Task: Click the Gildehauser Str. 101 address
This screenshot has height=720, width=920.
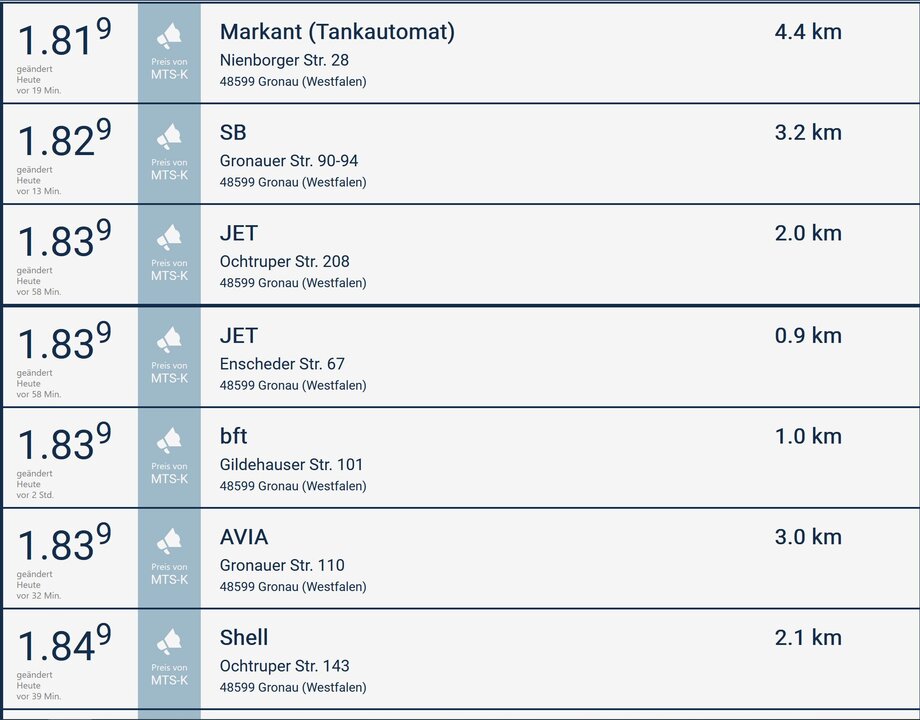Action: [291, 464]
